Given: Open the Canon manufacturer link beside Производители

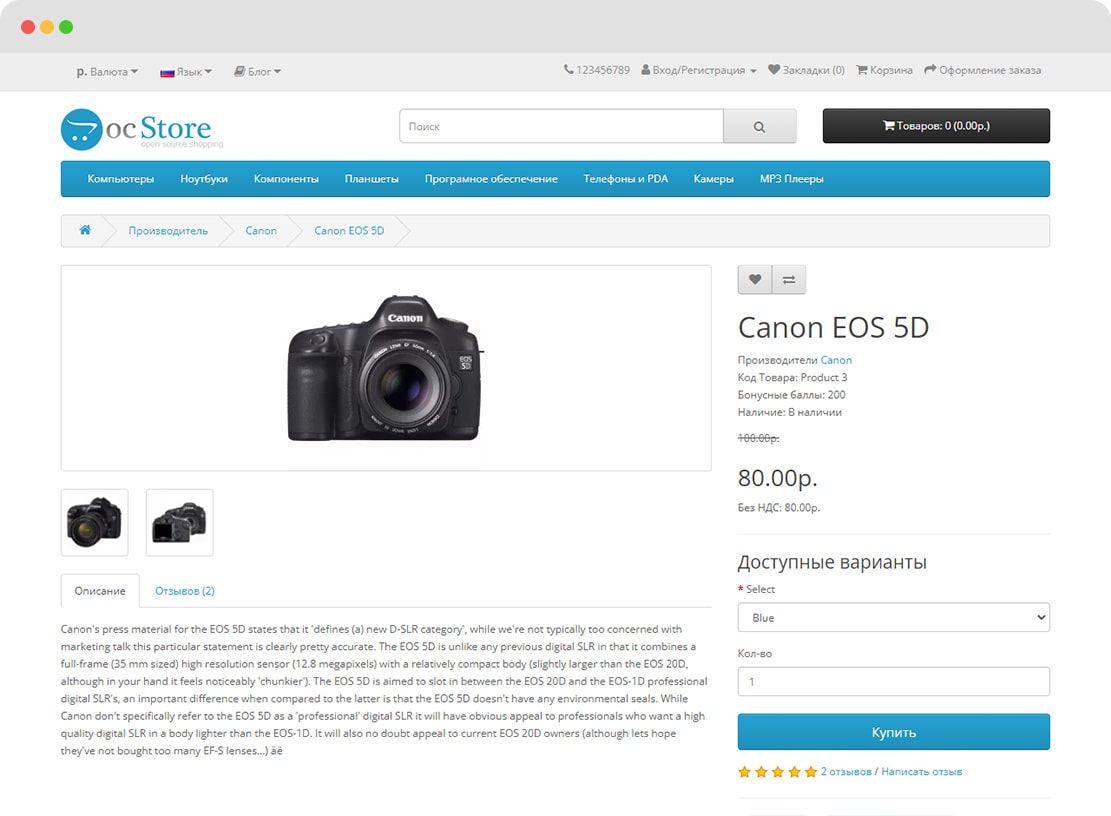Looking at the screenshot, I should click(836, 360).
